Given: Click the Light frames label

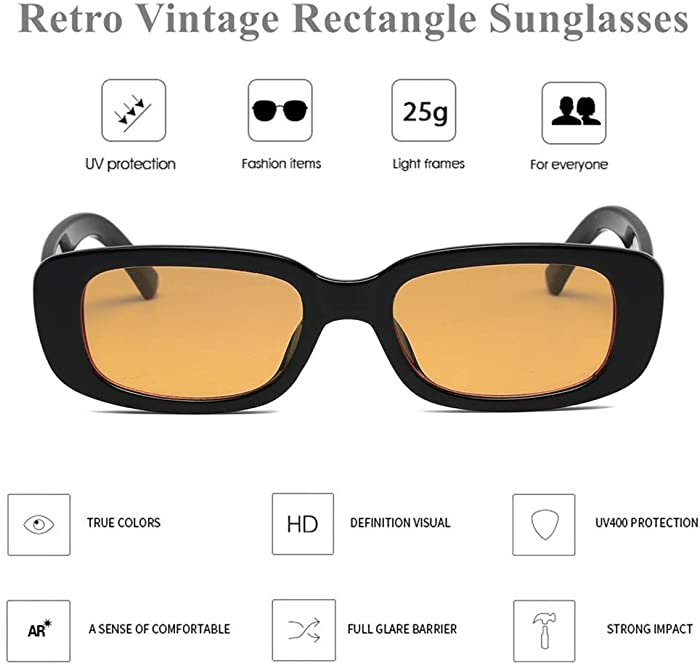Looking at the screenshot, I should pos(429,164).
